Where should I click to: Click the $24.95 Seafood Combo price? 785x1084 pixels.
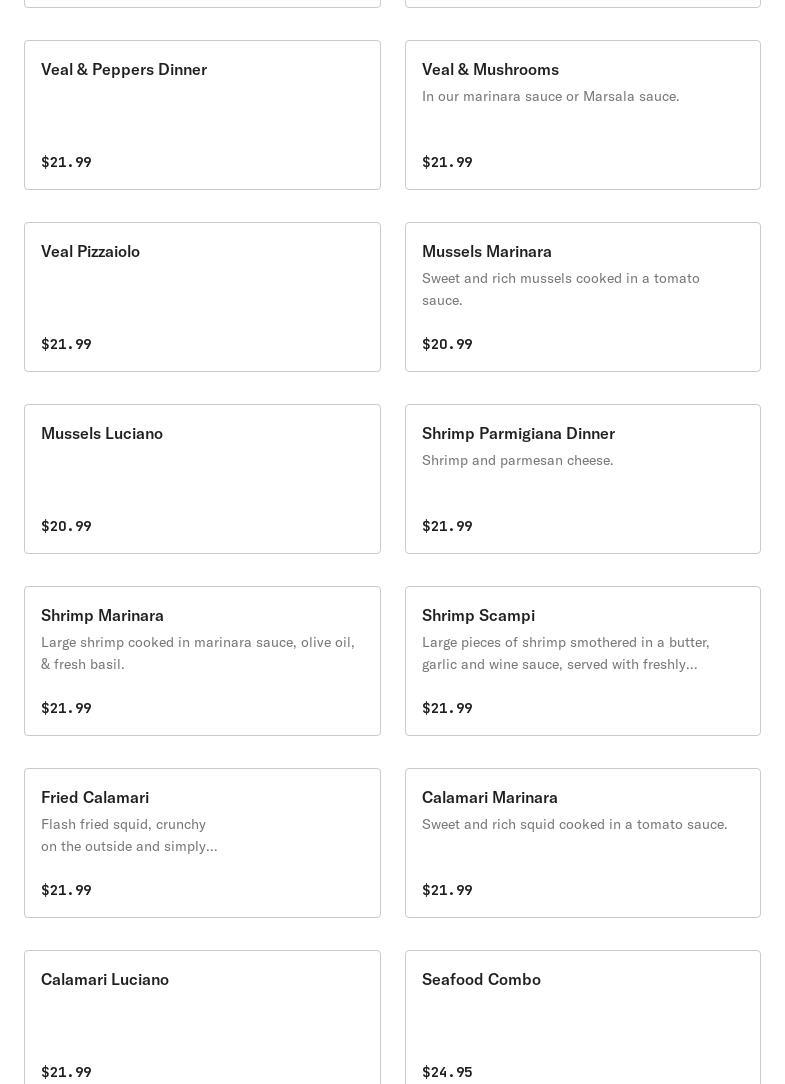[x=447, y=1072]
